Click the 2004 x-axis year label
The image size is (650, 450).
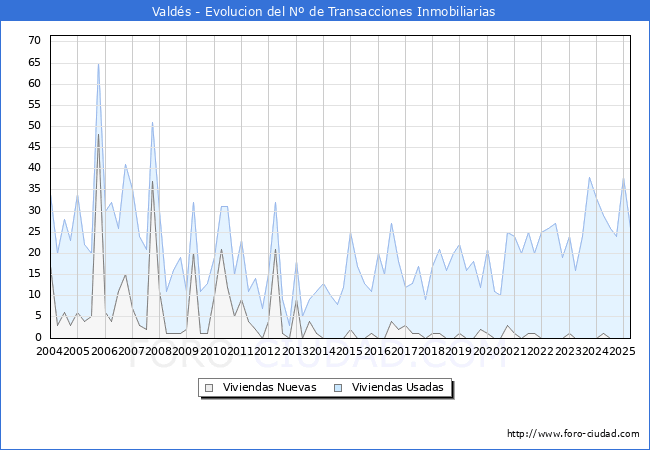[50, 351]
